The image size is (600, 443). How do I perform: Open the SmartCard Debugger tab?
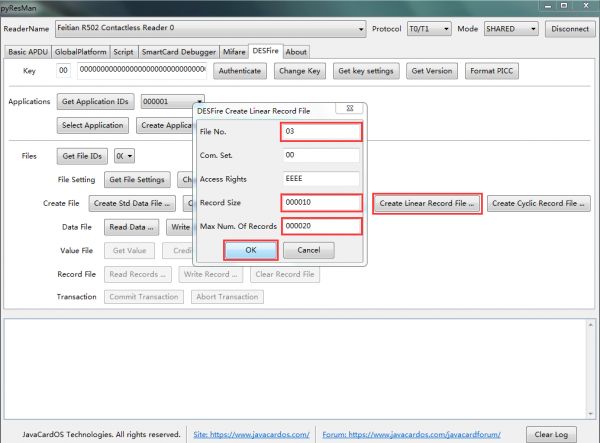click(179, 52)
